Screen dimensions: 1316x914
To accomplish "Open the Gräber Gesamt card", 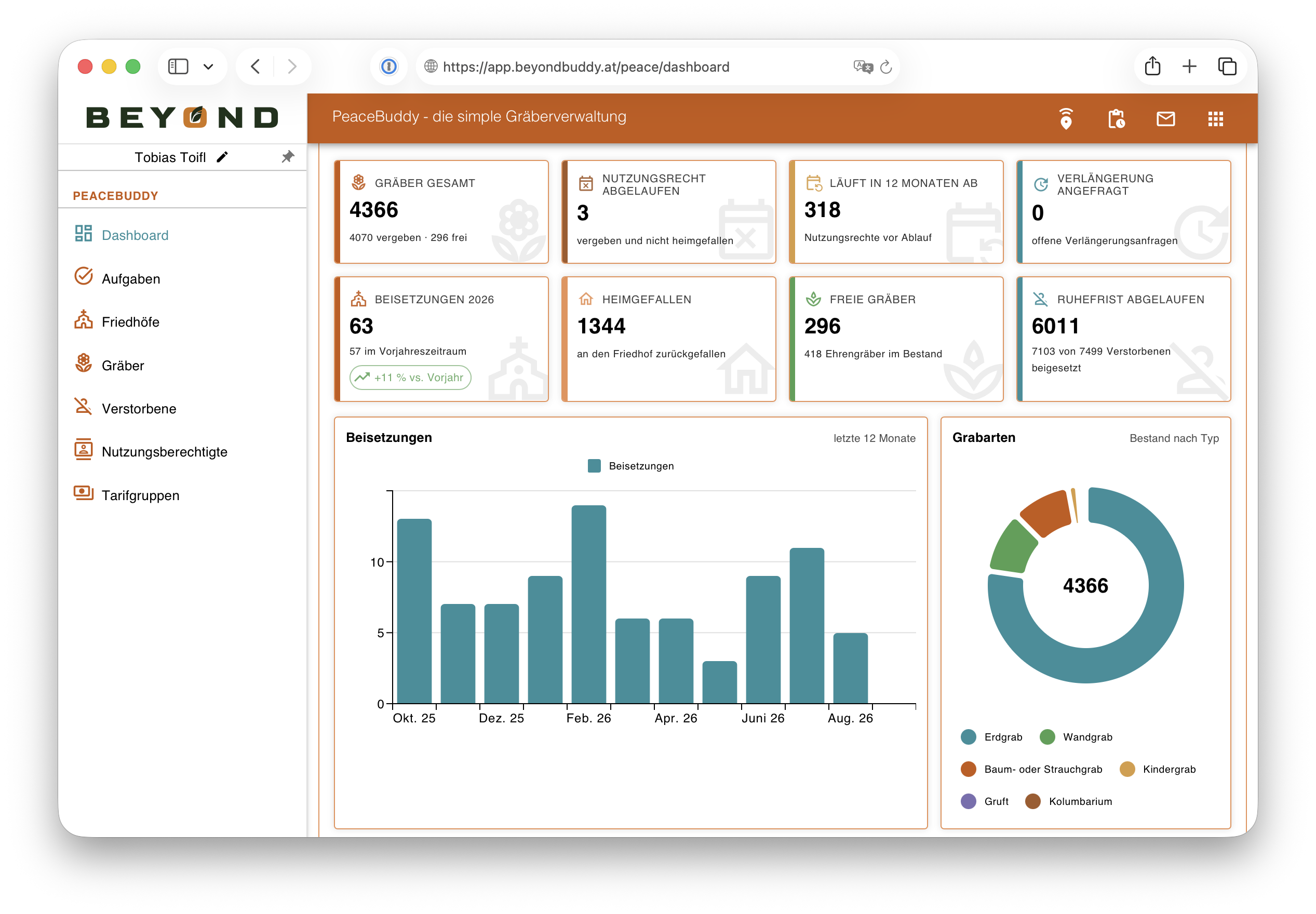I will (x=441, y=212).
